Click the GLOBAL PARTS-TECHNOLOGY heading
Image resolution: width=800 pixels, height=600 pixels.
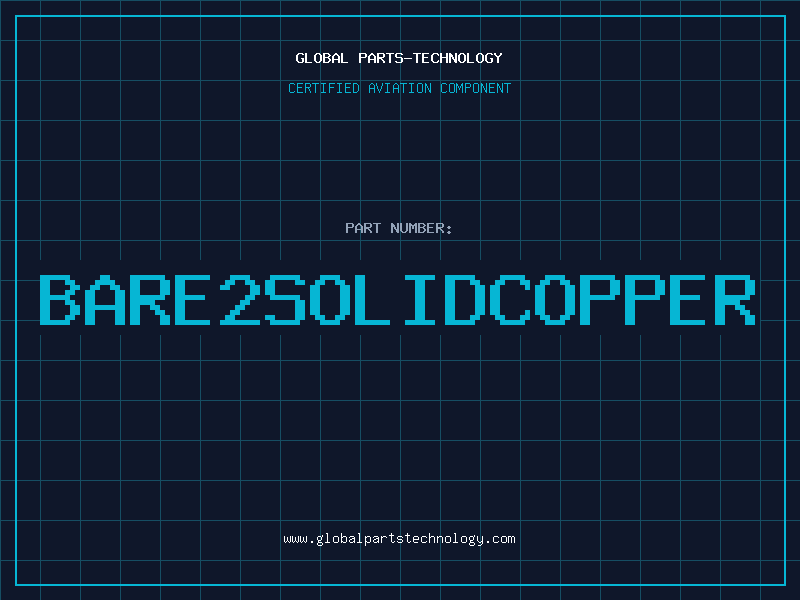399,58
